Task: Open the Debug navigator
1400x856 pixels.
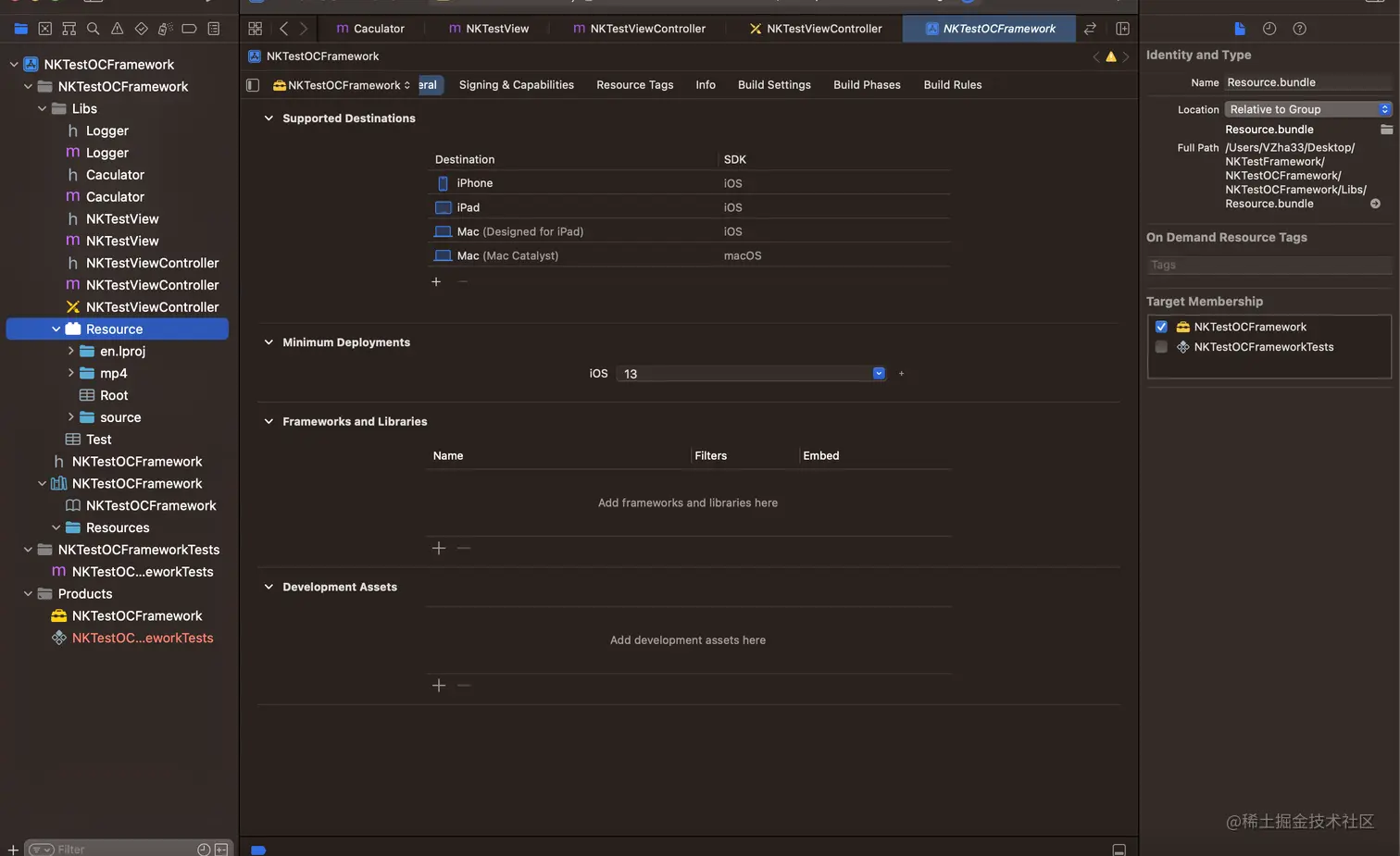Action: click(165, 29)
